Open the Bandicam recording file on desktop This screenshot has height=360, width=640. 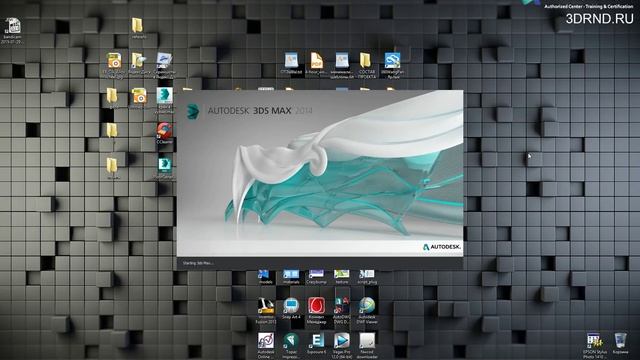(12, 29)
